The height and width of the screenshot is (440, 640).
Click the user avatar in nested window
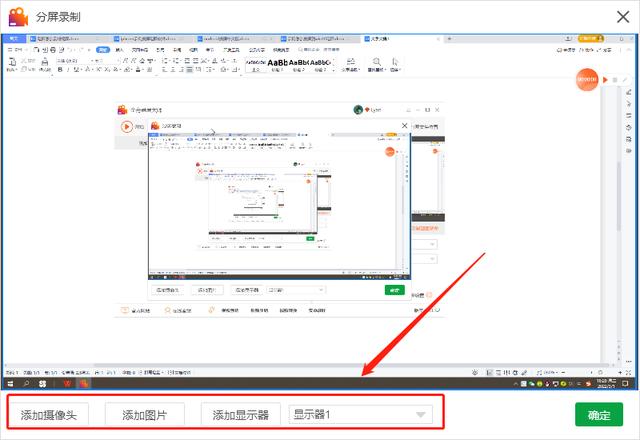pos(358,111)
